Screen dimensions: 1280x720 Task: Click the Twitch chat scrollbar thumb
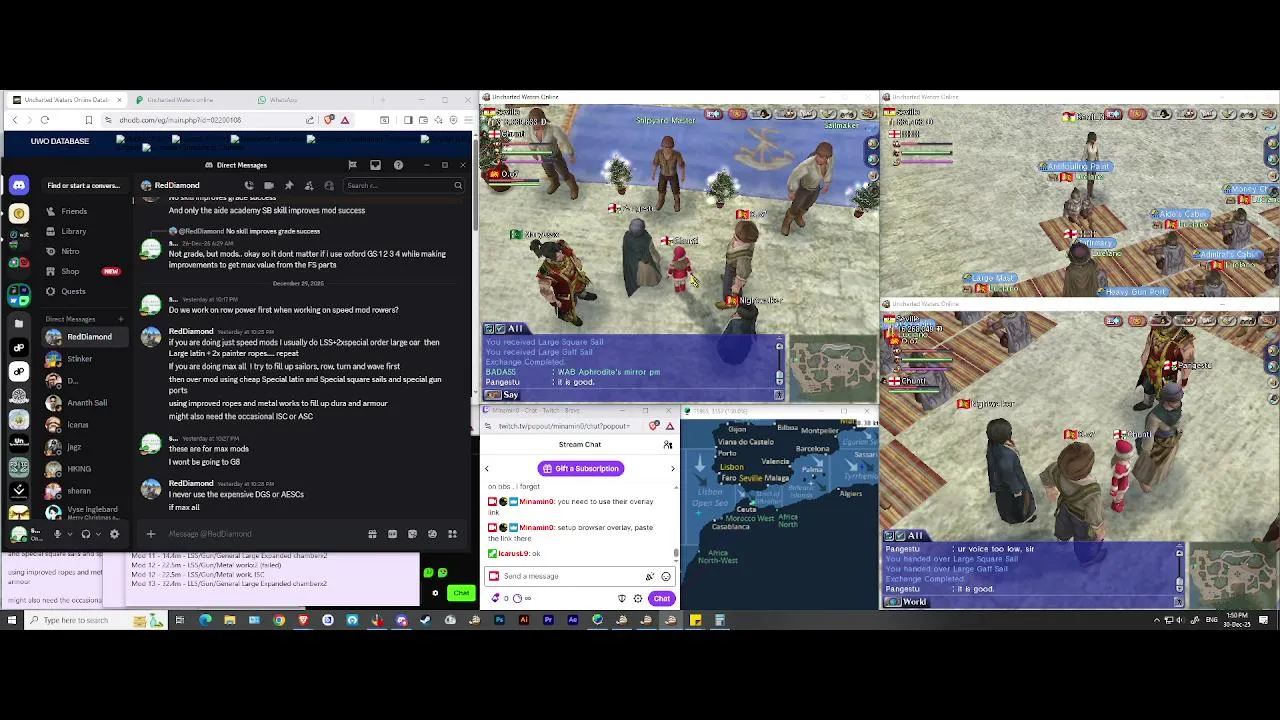tap(677, 553)
